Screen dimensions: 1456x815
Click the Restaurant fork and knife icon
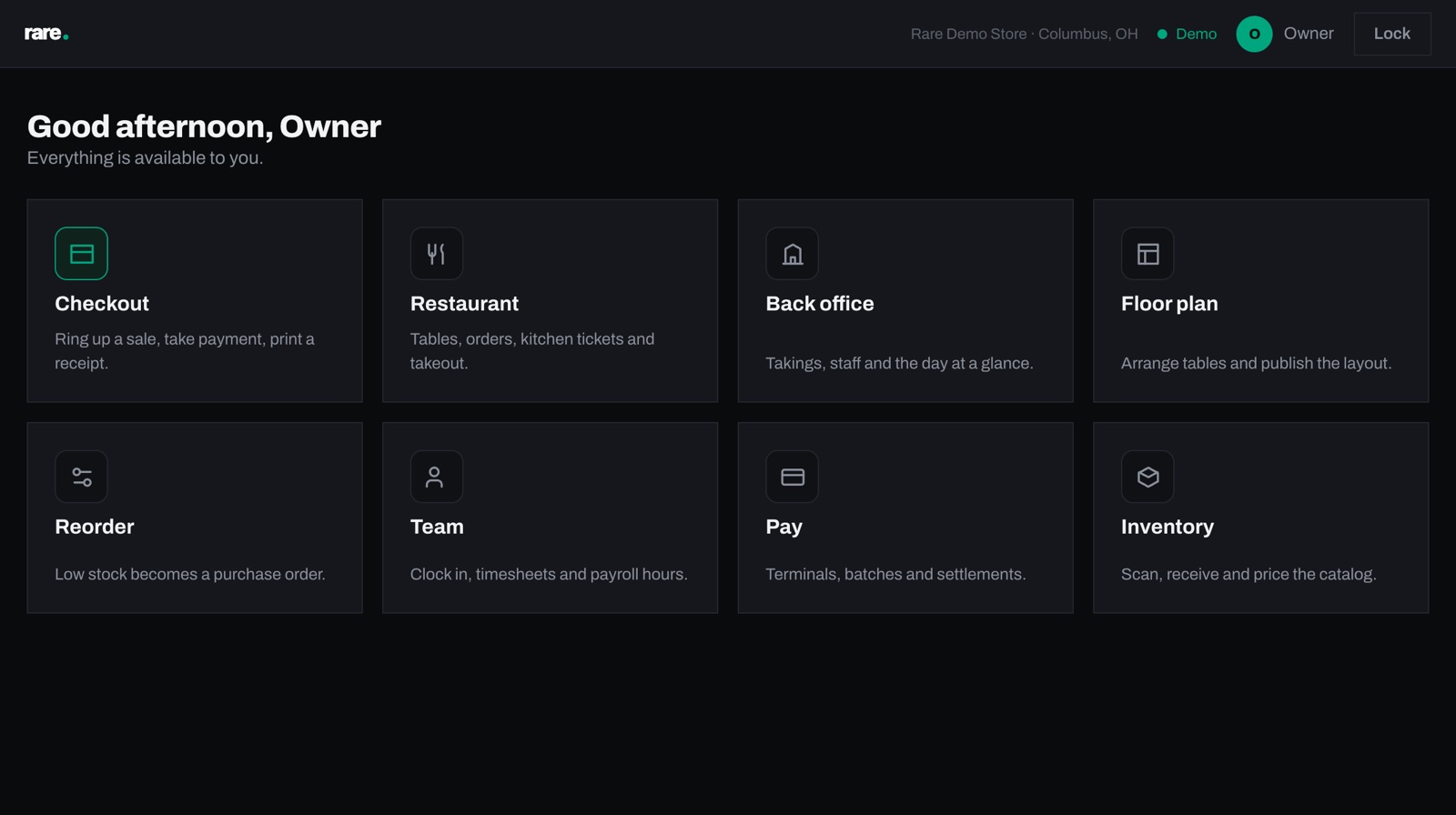[437, 254]
